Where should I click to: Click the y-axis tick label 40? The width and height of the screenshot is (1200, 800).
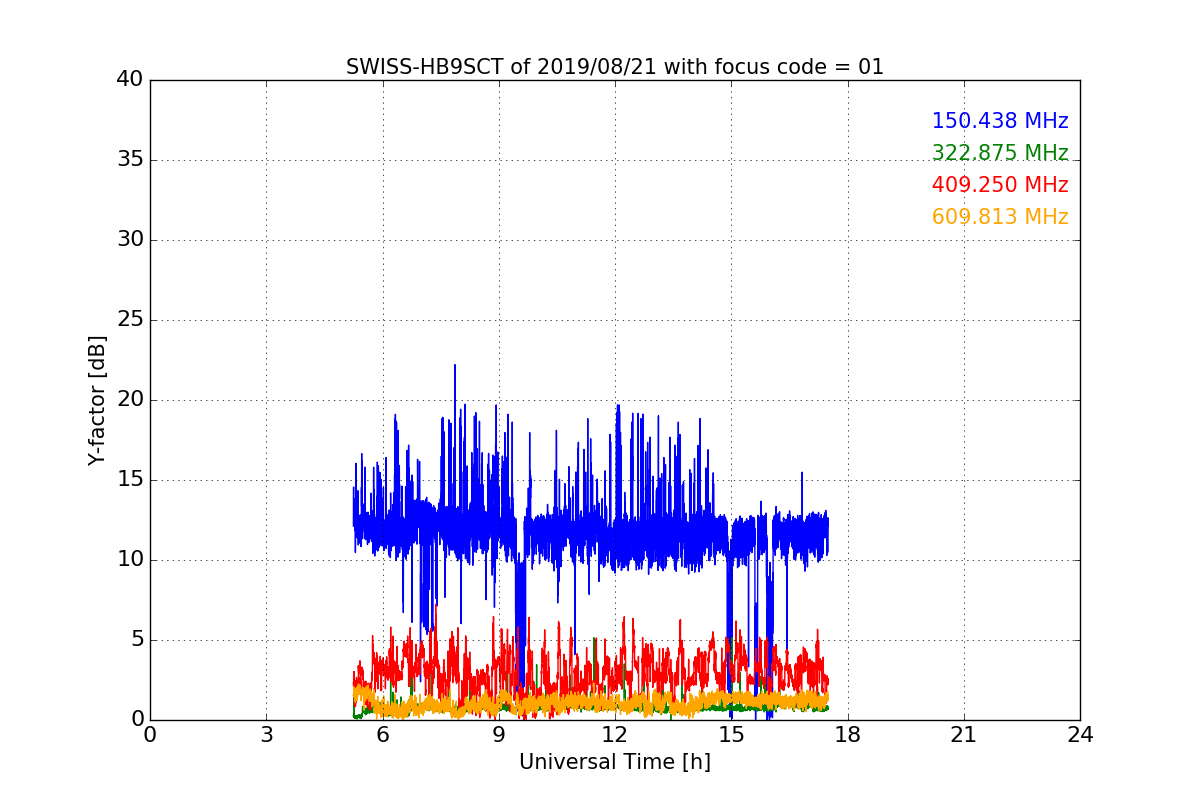click(x=130, y=80)
